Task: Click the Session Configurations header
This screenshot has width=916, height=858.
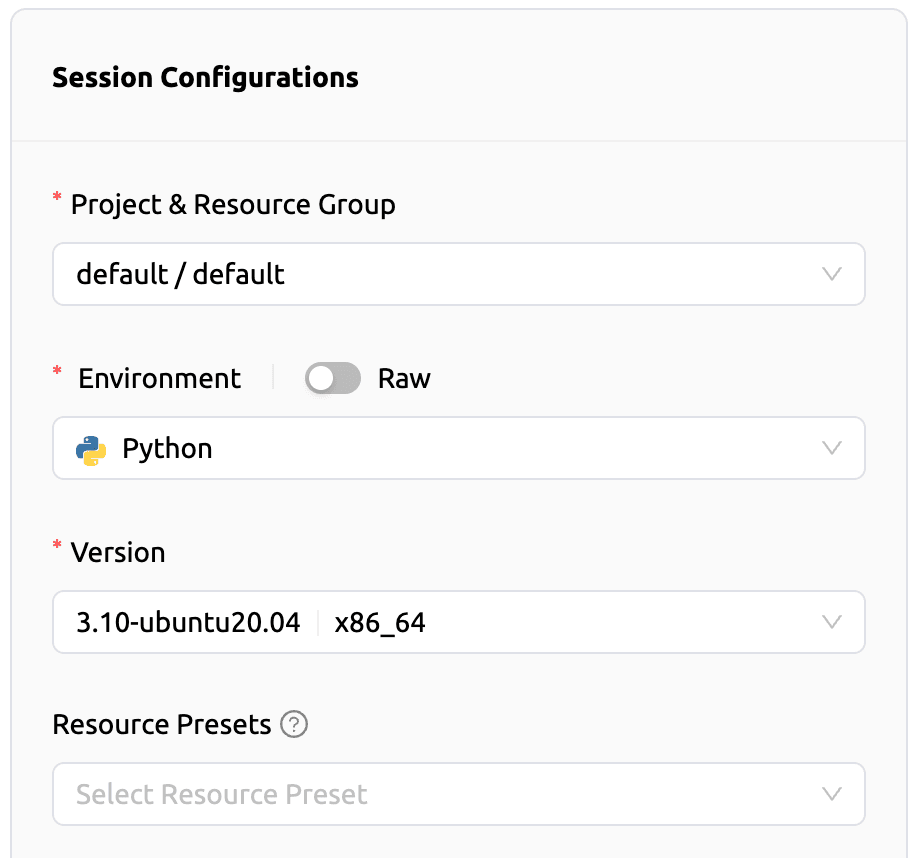Action: (205, 77)
